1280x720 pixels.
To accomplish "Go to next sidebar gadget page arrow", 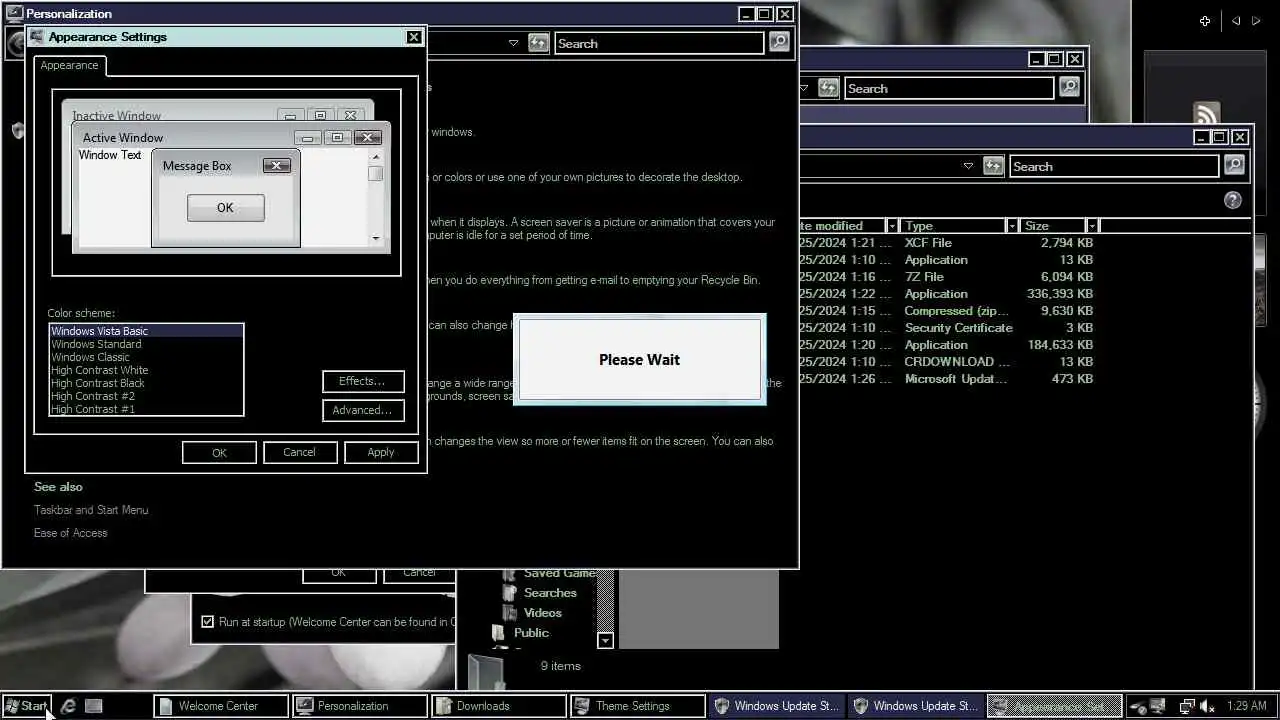I will [1256, 21].
